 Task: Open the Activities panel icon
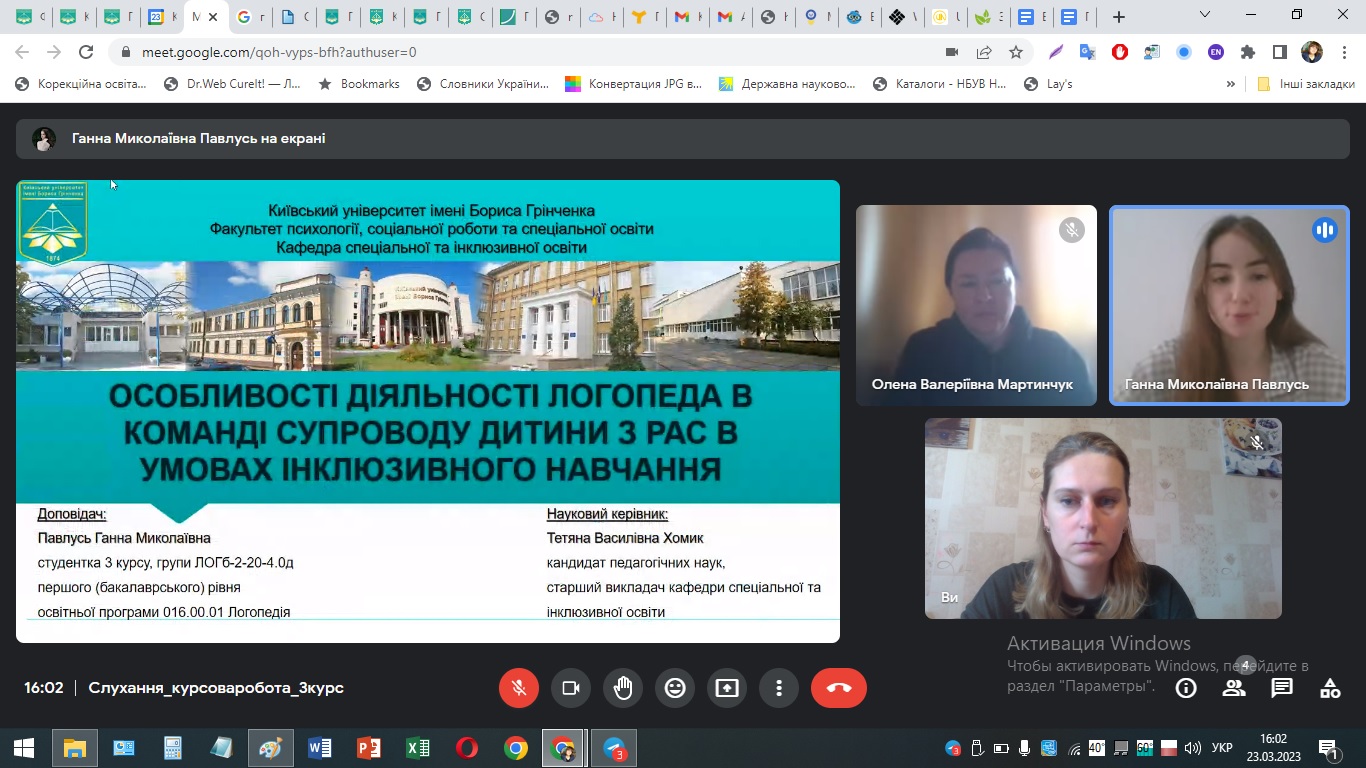pyautogui.click(x=1330, y=688)
